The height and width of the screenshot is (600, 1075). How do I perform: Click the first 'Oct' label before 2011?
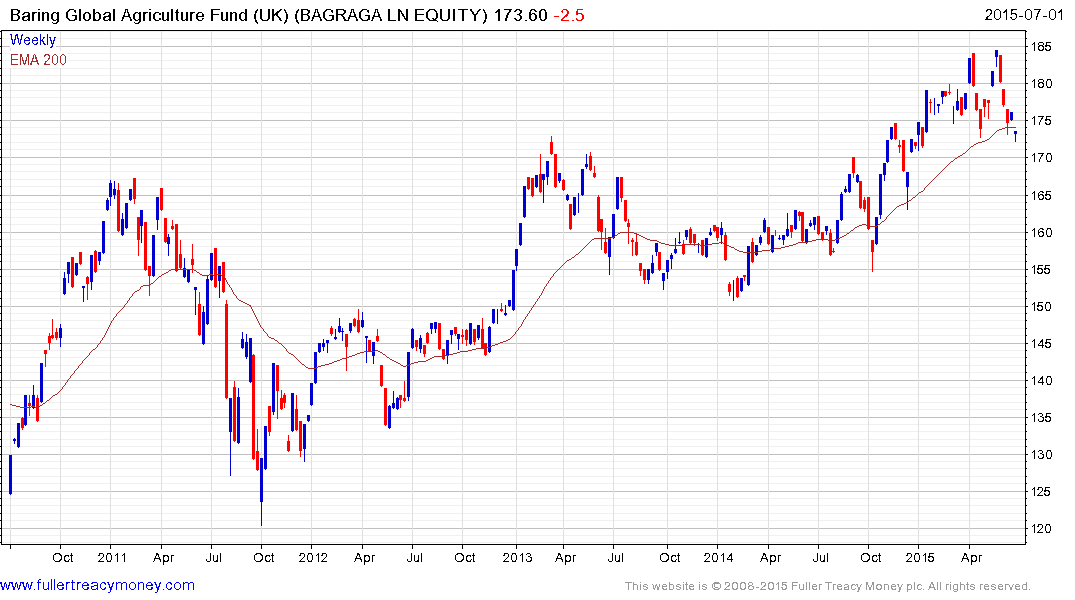(62, 557)
